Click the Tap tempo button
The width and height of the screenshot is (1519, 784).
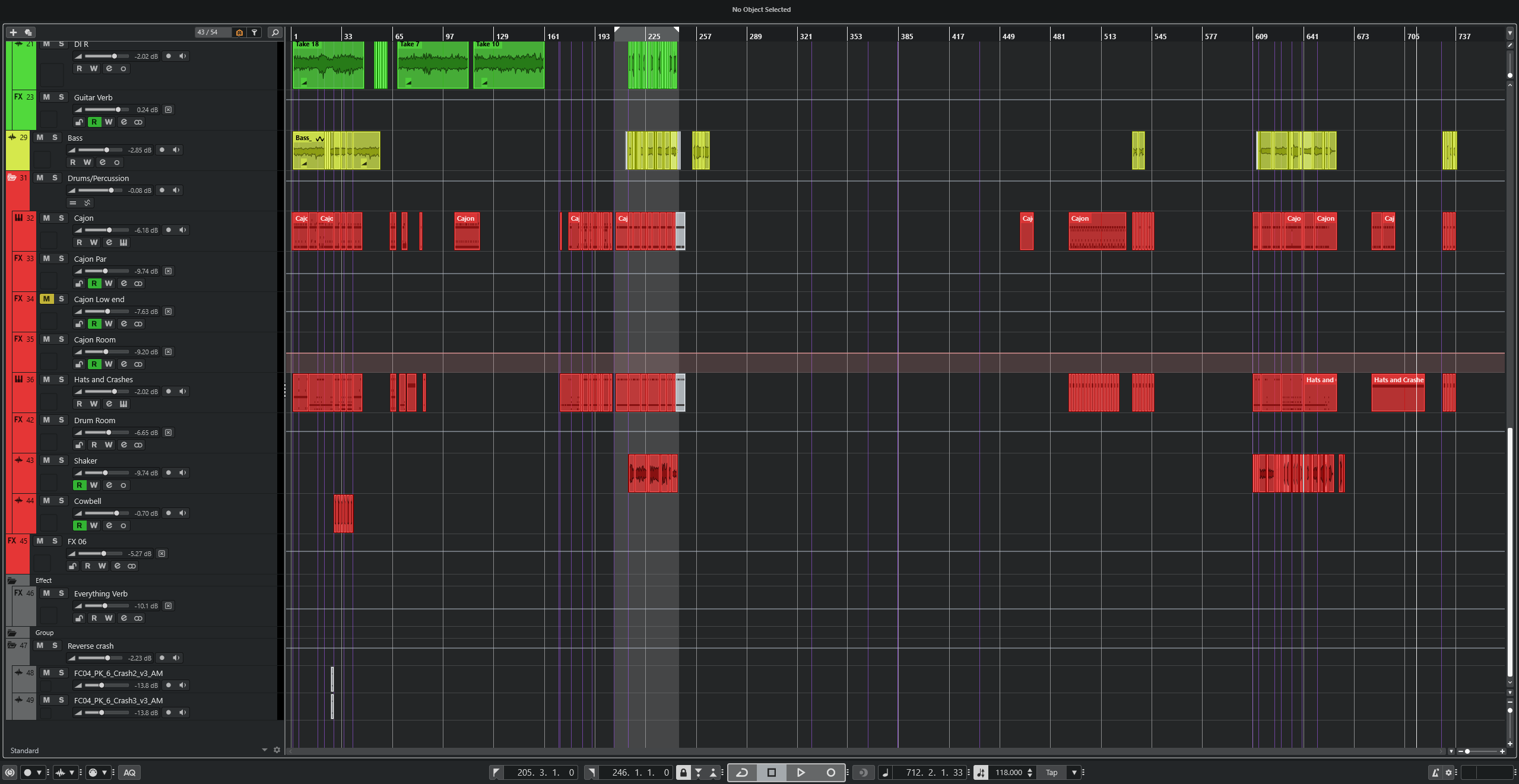click(1051, 772)
